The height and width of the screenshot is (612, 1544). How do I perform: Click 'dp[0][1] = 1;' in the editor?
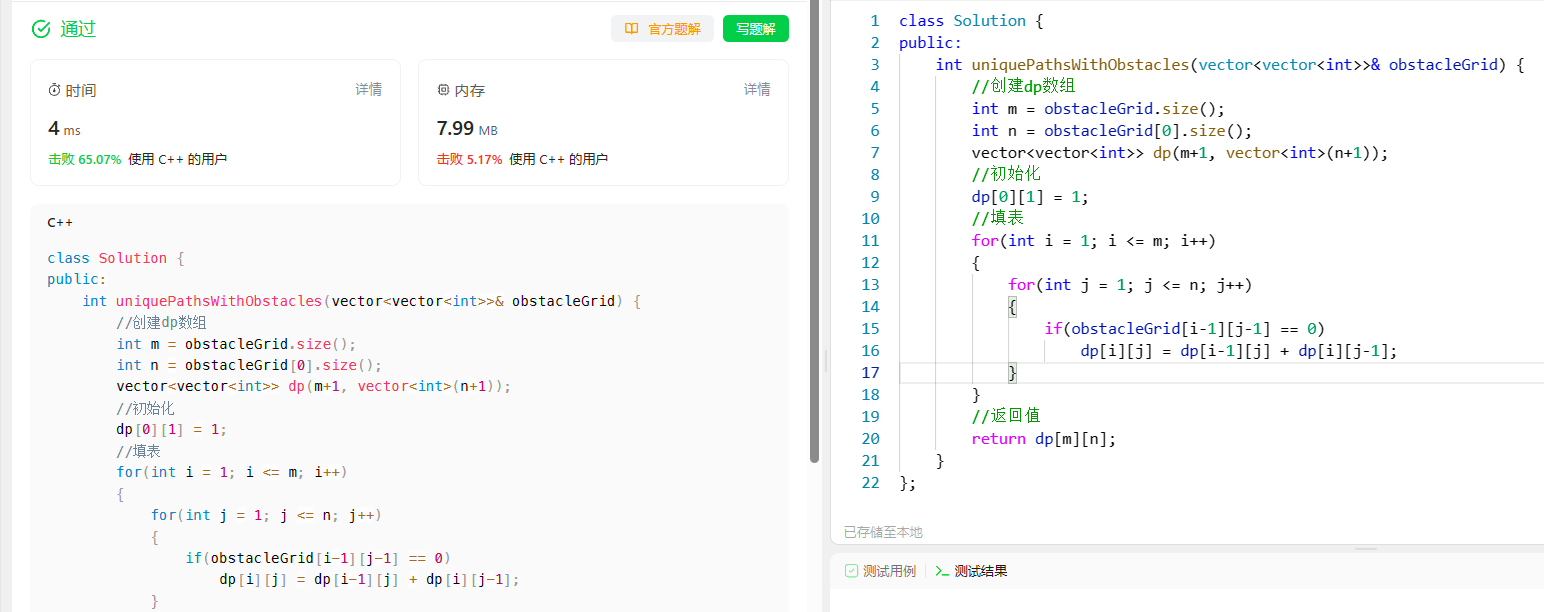(x=1030, y=197)
